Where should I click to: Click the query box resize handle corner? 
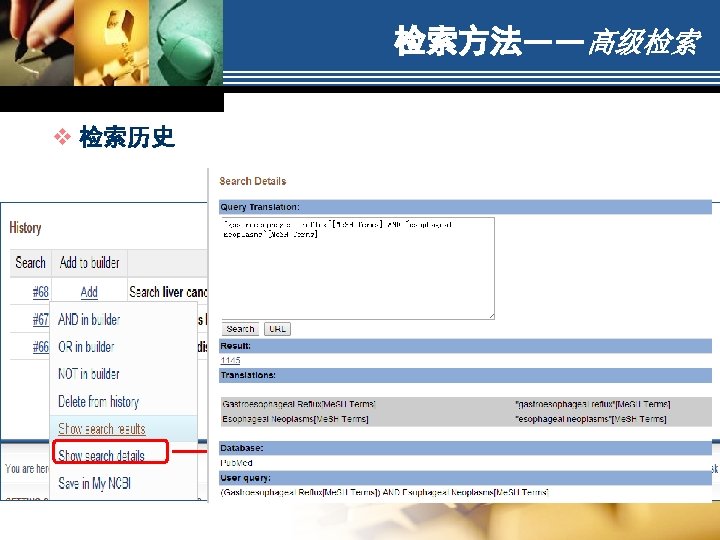click(491, 315)
